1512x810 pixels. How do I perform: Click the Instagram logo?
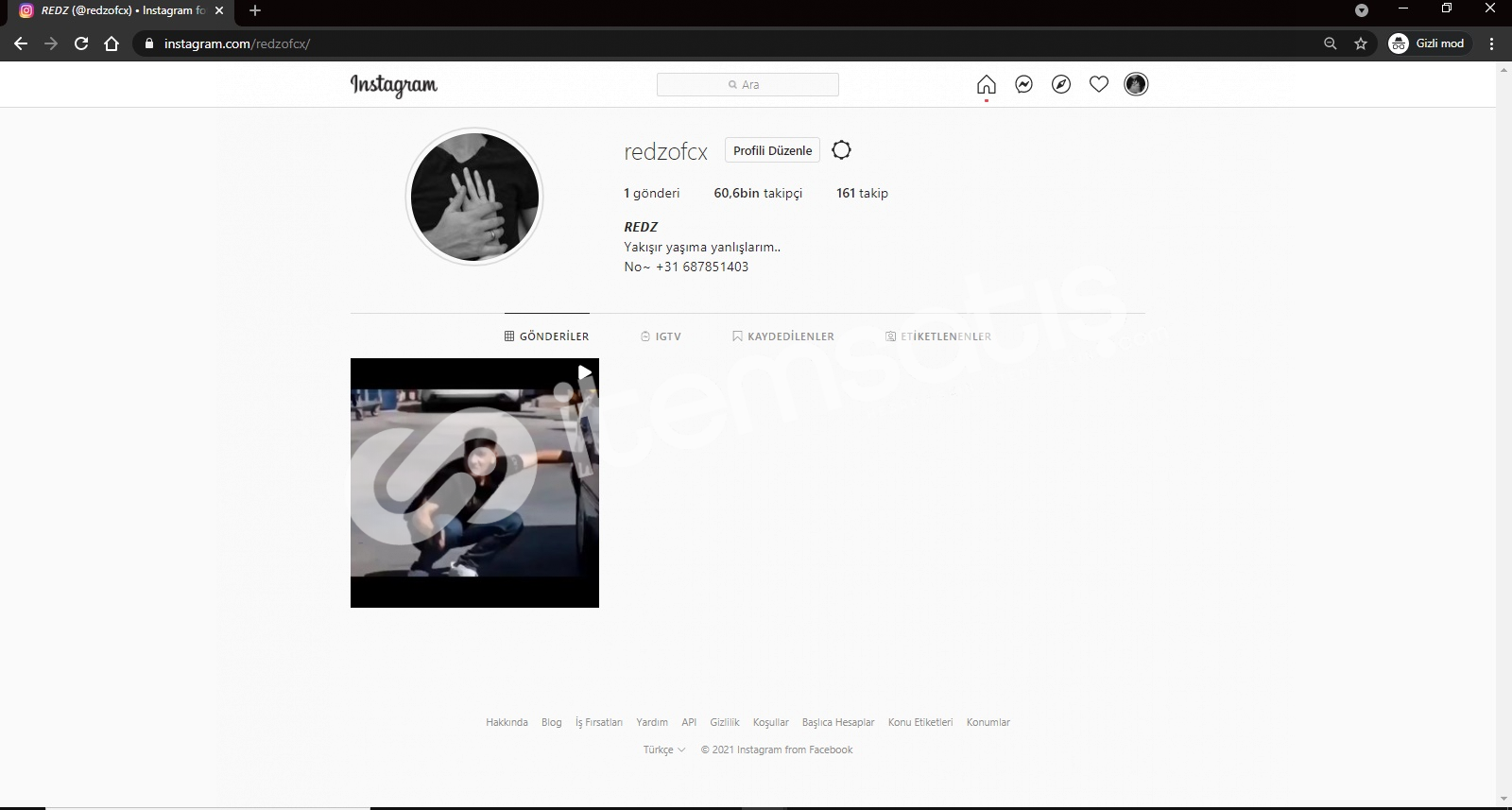point(394,85)
